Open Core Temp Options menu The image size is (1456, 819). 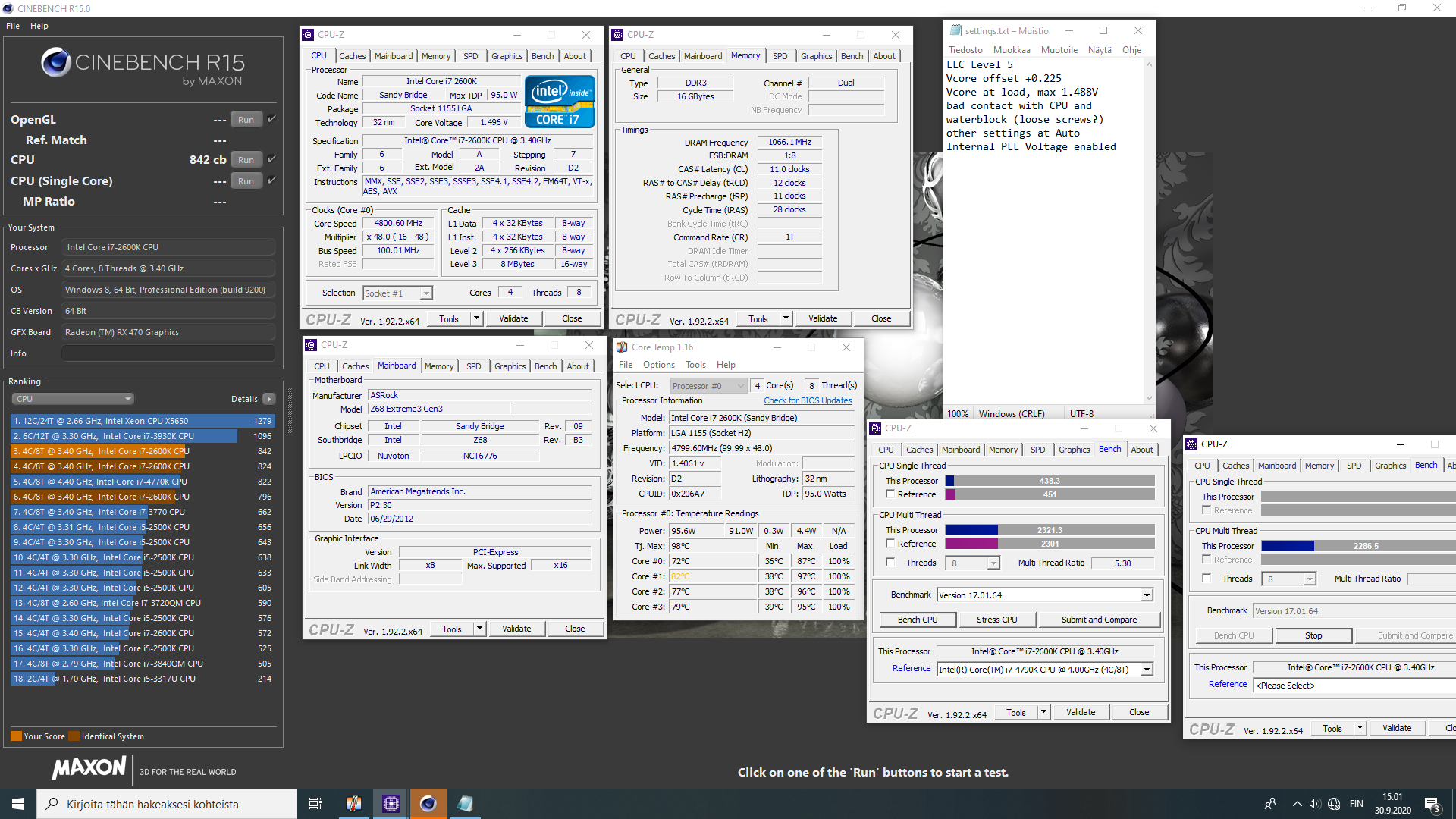coord(658,365)
